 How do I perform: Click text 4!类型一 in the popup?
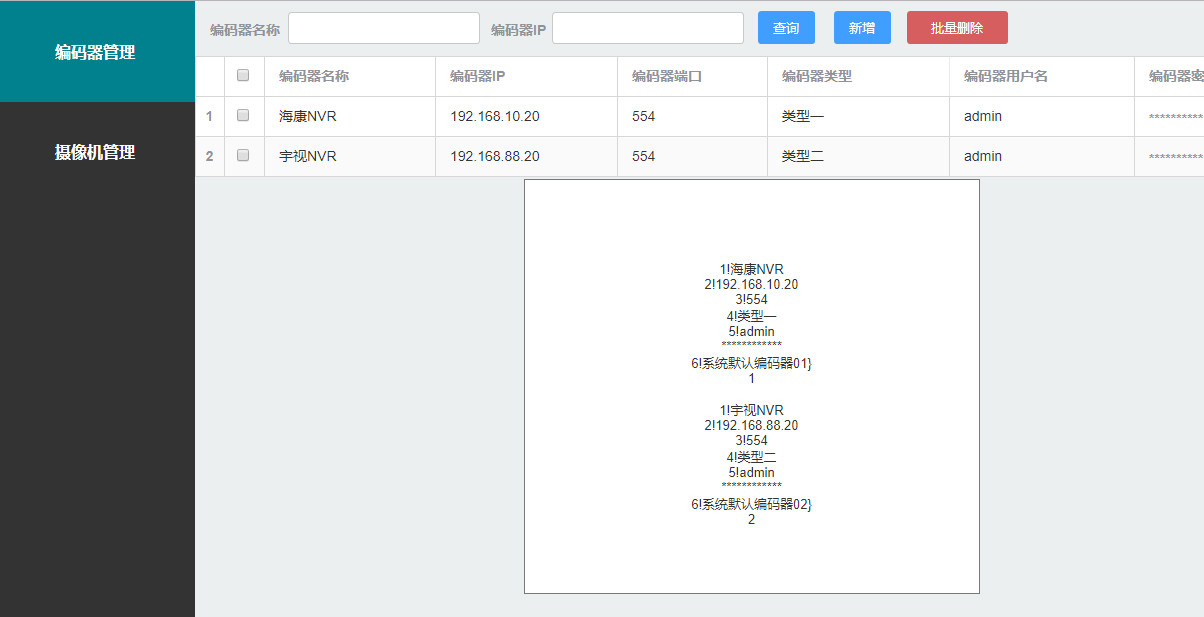pyautogui.click(x=751, y=316)
